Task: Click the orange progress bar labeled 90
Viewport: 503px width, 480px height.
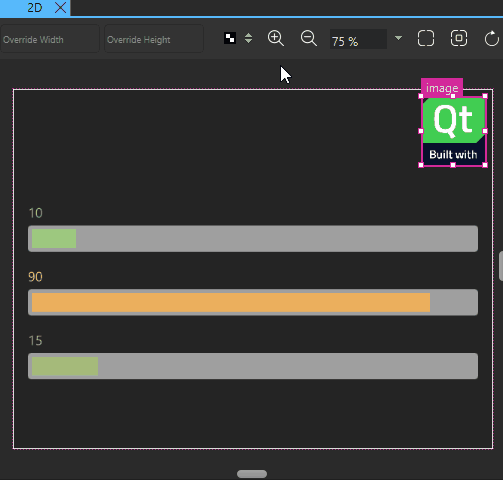Action: click(253, 302)
